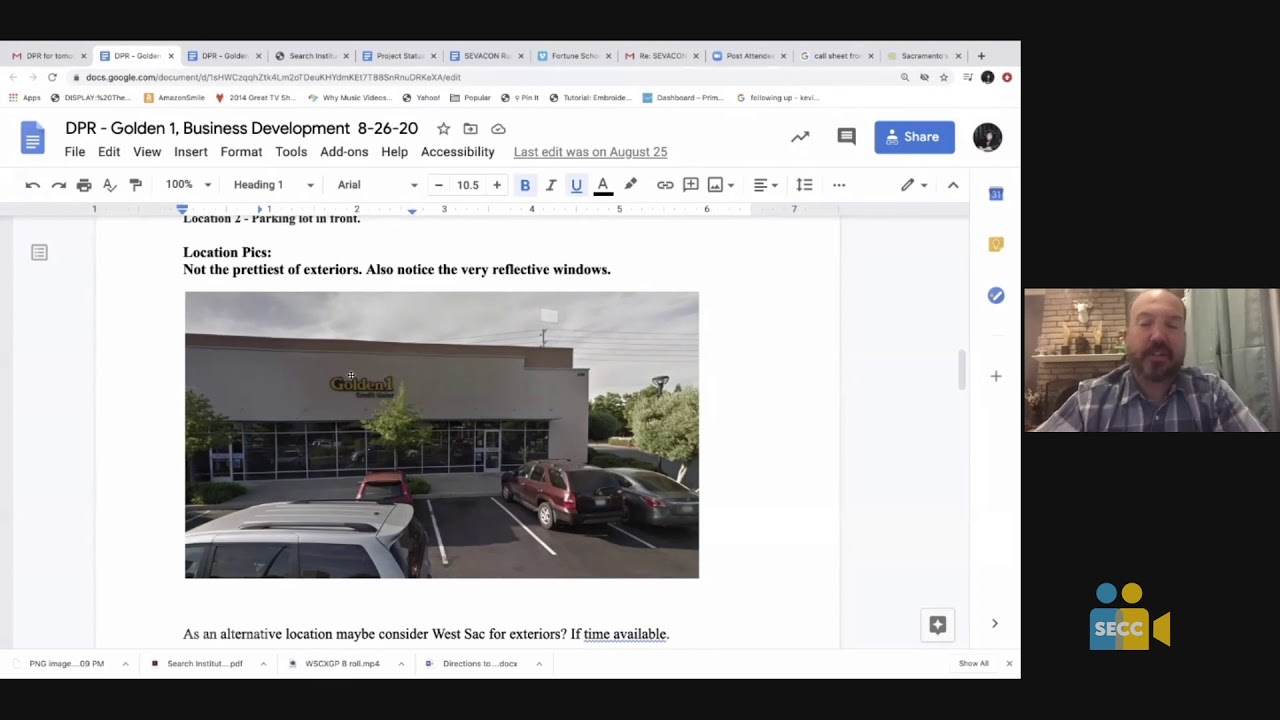Image resolution: width=1280 pixels, height=720 pixels.
Task: Star the DPR - Golden 1 document
Action: pos(443,129)
